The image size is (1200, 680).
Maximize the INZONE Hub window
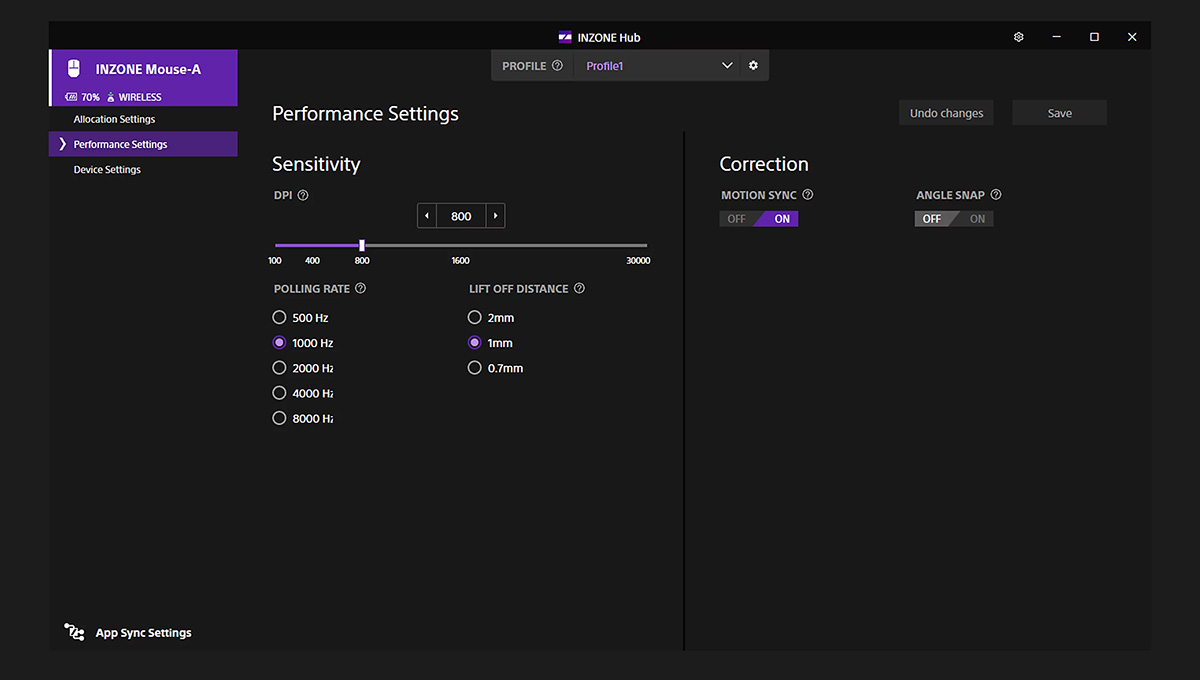tap(1094, 37)
